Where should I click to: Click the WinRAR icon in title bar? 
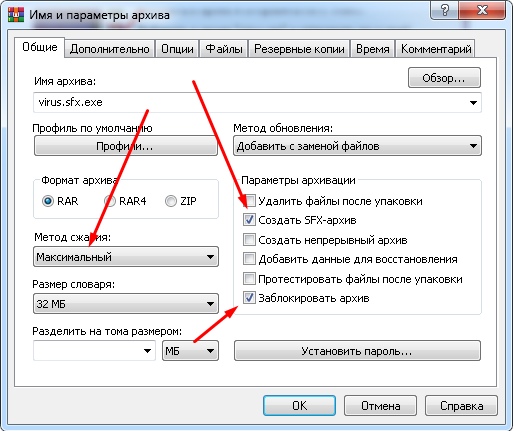(x=16, y=14)
